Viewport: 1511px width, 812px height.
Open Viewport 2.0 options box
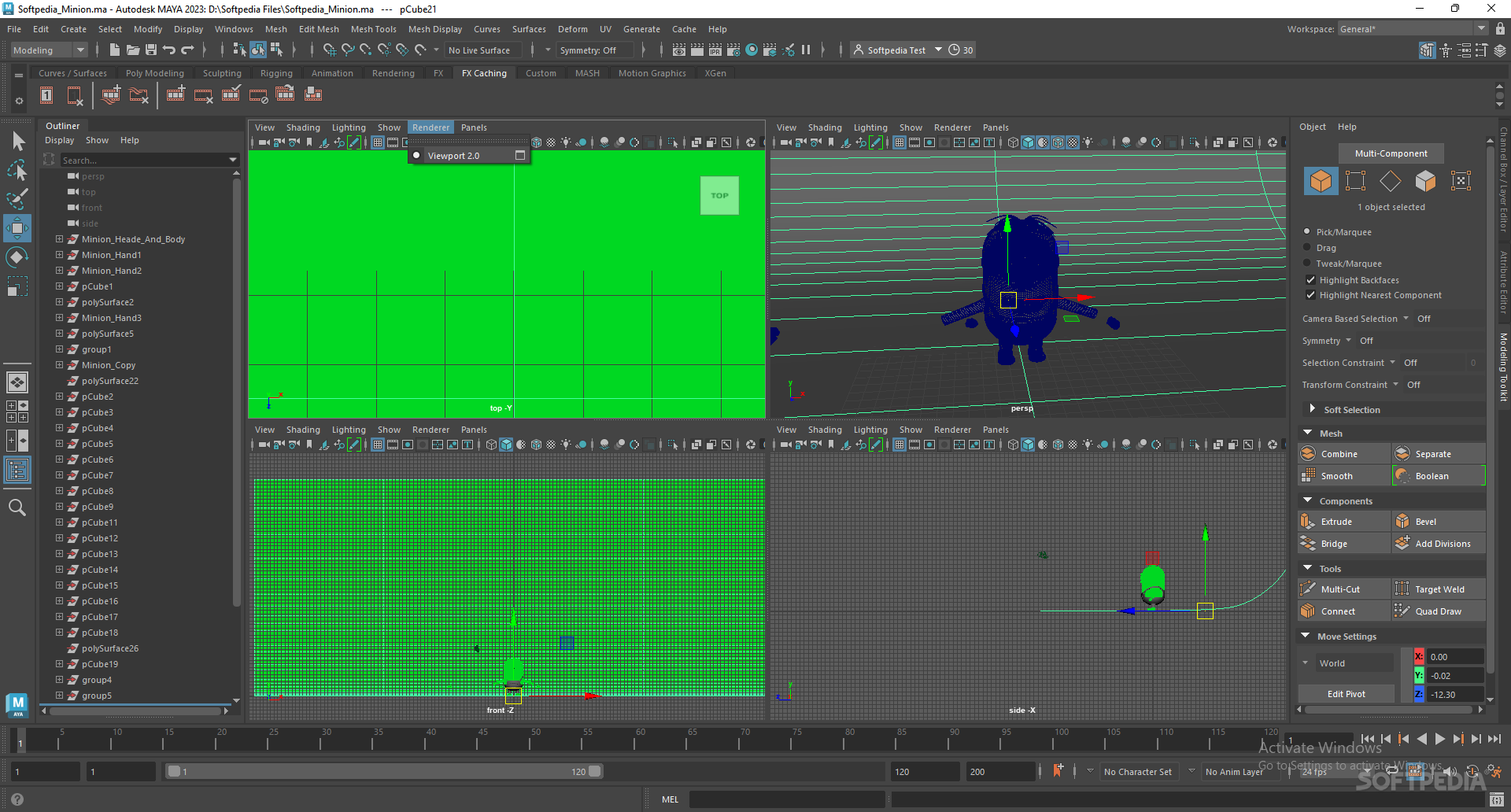520,155
